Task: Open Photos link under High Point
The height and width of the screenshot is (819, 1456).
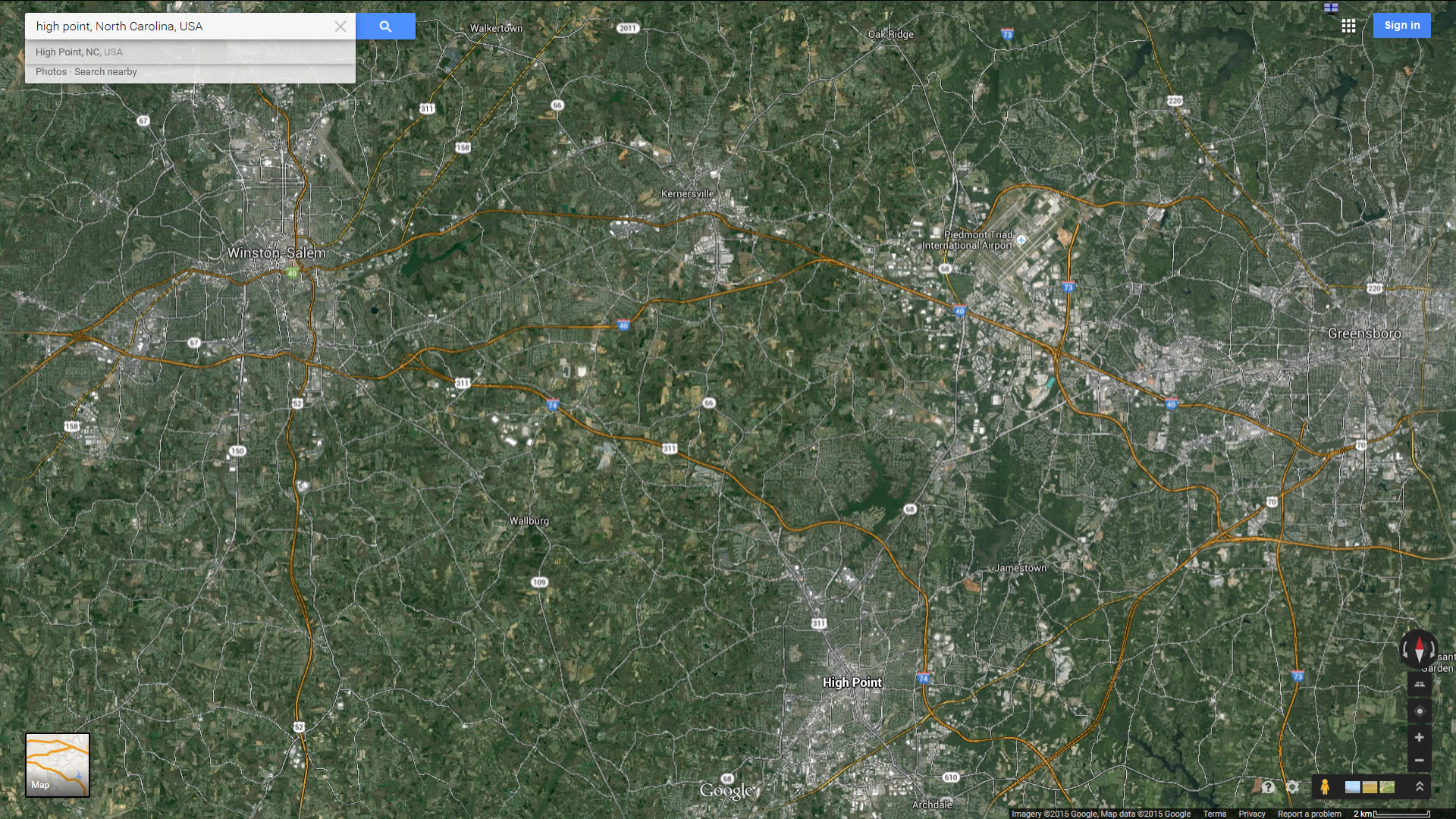Action: [x=51, y=72]
